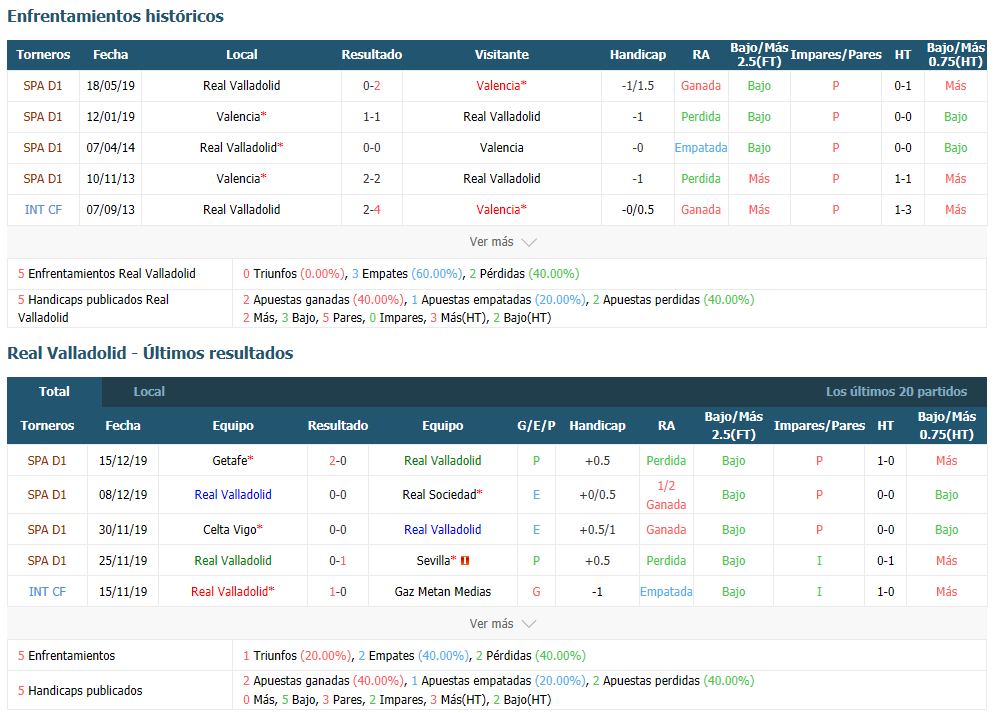994x713 pixels.
Task: Click the date 30/11/19
Action: 123,530
